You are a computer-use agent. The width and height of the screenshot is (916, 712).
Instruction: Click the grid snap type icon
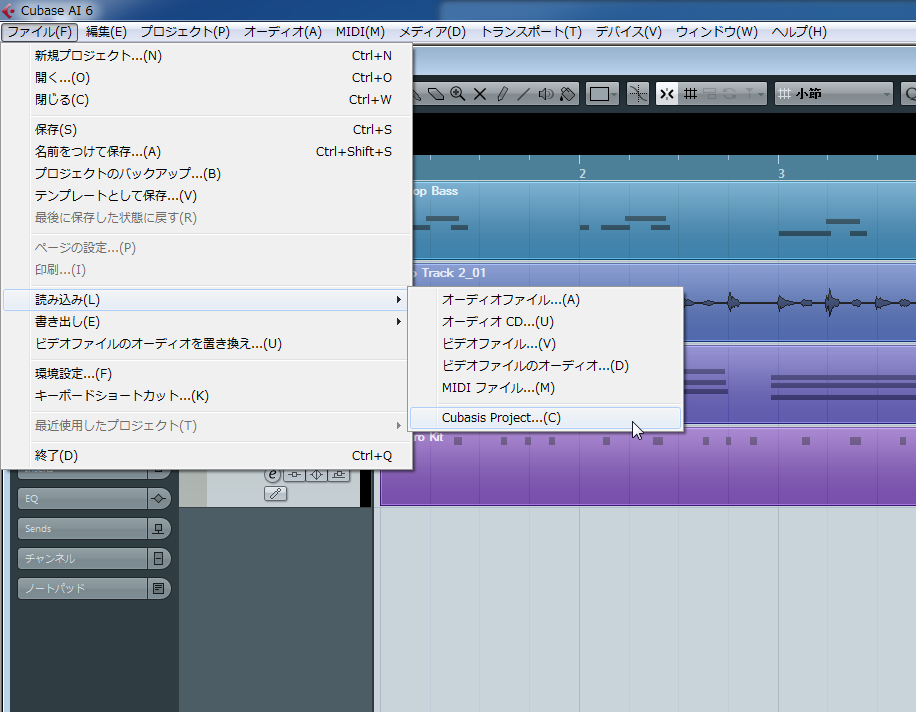pyautogui.click(x=691, y=94)
